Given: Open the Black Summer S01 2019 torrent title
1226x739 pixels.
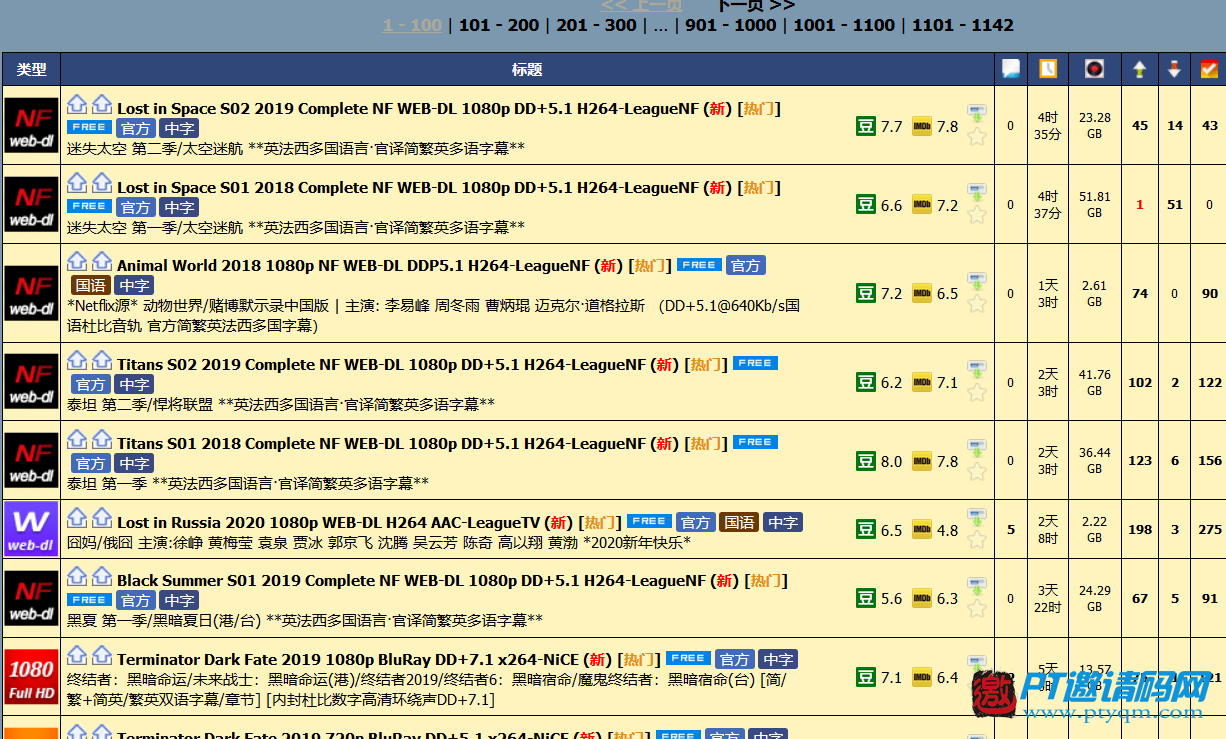Looking at the screenshot, I should click(413, 581).
